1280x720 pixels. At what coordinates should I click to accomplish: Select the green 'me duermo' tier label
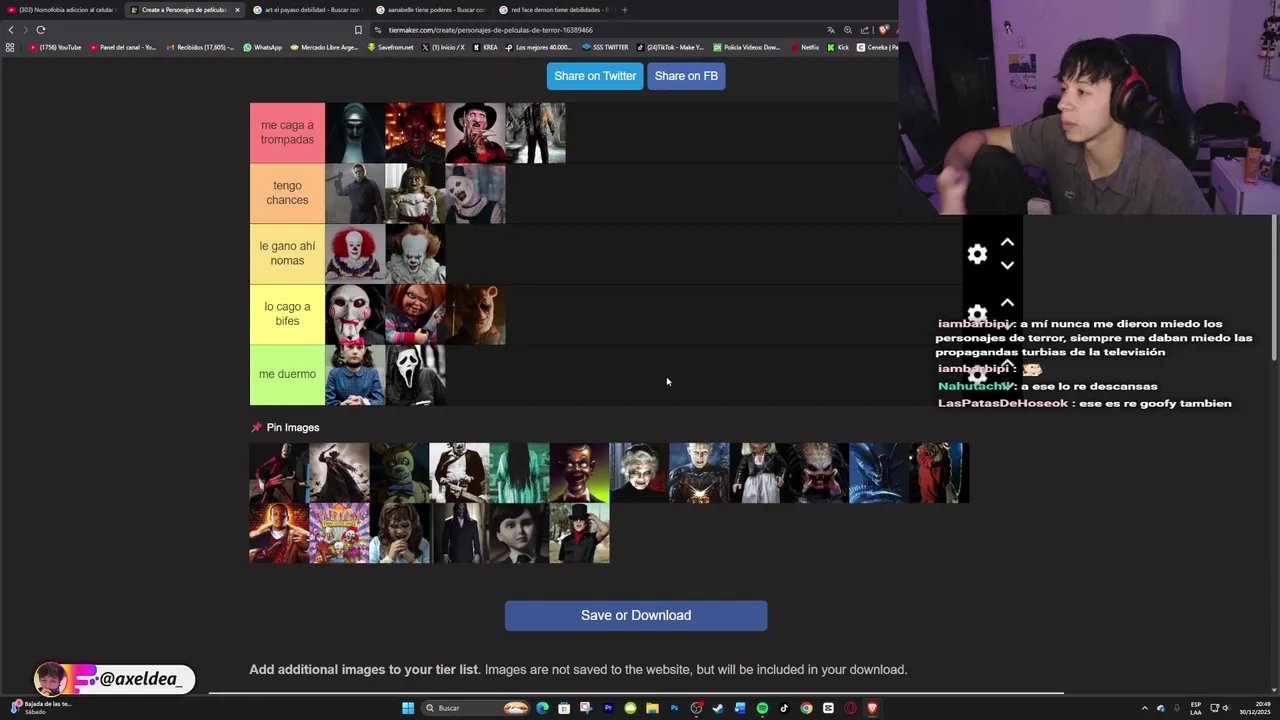(287, 375)
